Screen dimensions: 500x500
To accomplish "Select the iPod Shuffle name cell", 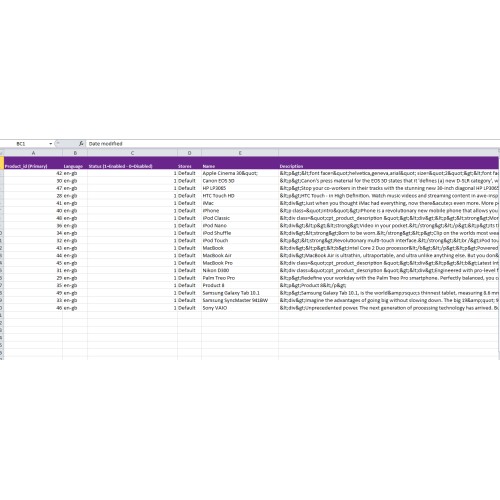I will tap(240, 233).
